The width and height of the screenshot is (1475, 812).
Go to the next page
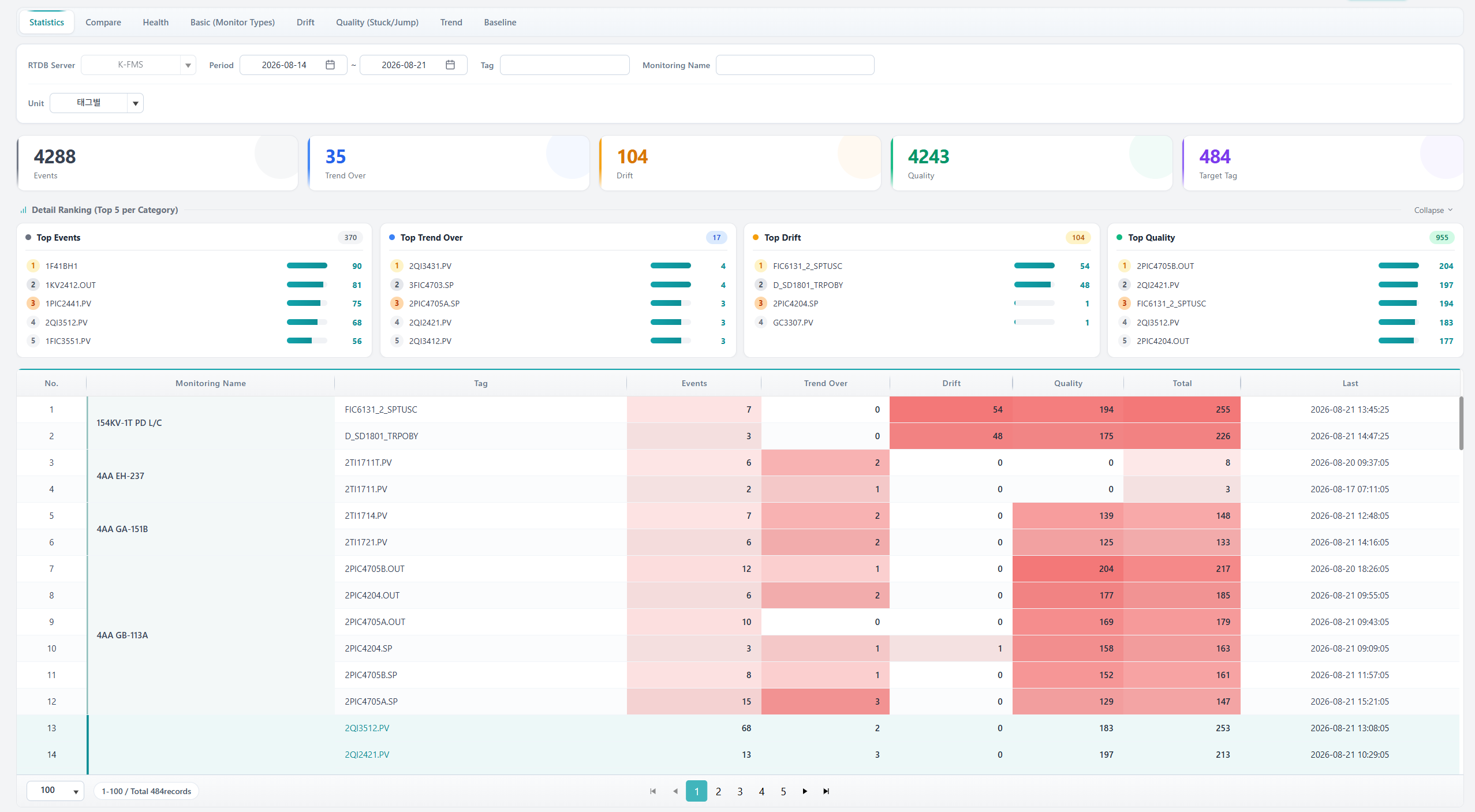coord(805,791)
